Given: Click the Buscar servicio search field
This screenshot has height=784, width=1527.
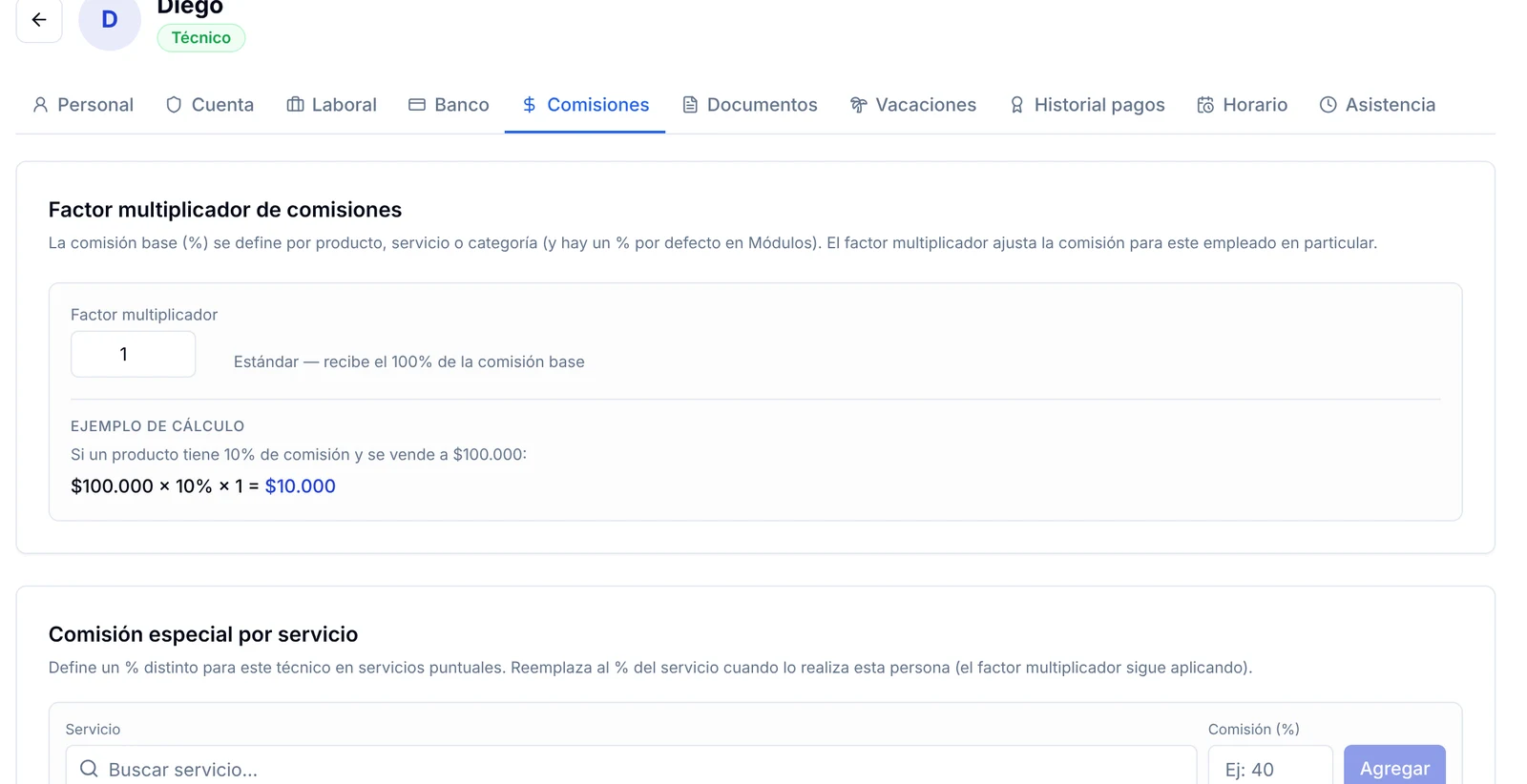Looking at the screenshot, I should tap(631, 766).
